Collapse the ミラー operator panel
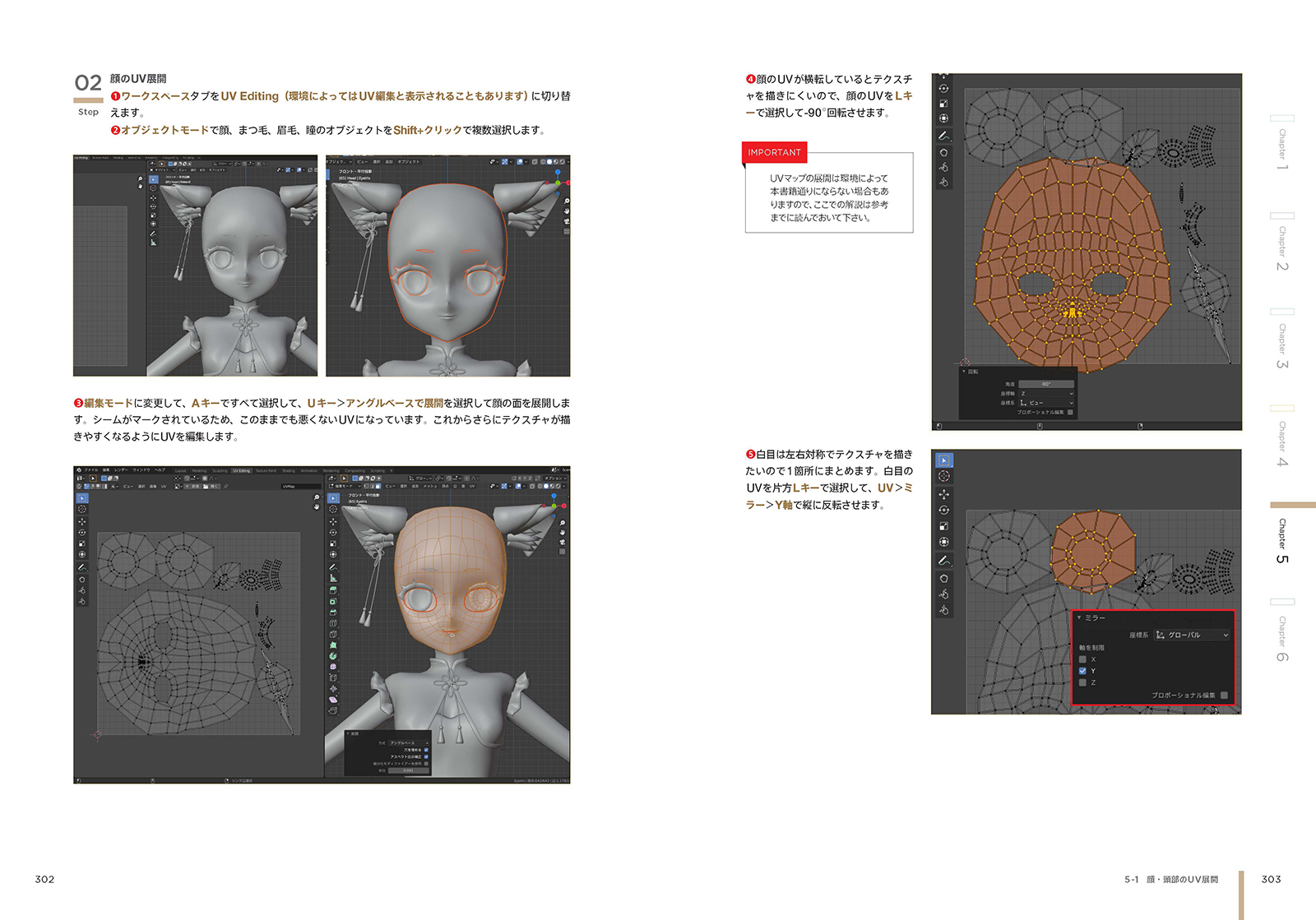The width and height of the screenshot is (1316, 920). click(1079, 617)
